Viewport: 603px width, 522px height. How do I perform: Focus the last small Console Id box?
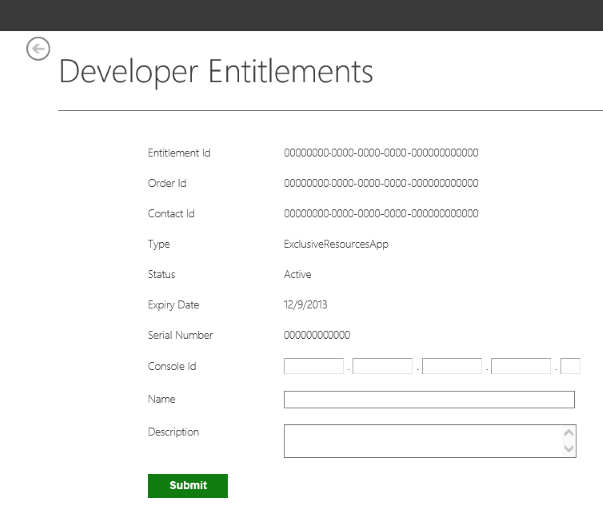pos(570,366)
